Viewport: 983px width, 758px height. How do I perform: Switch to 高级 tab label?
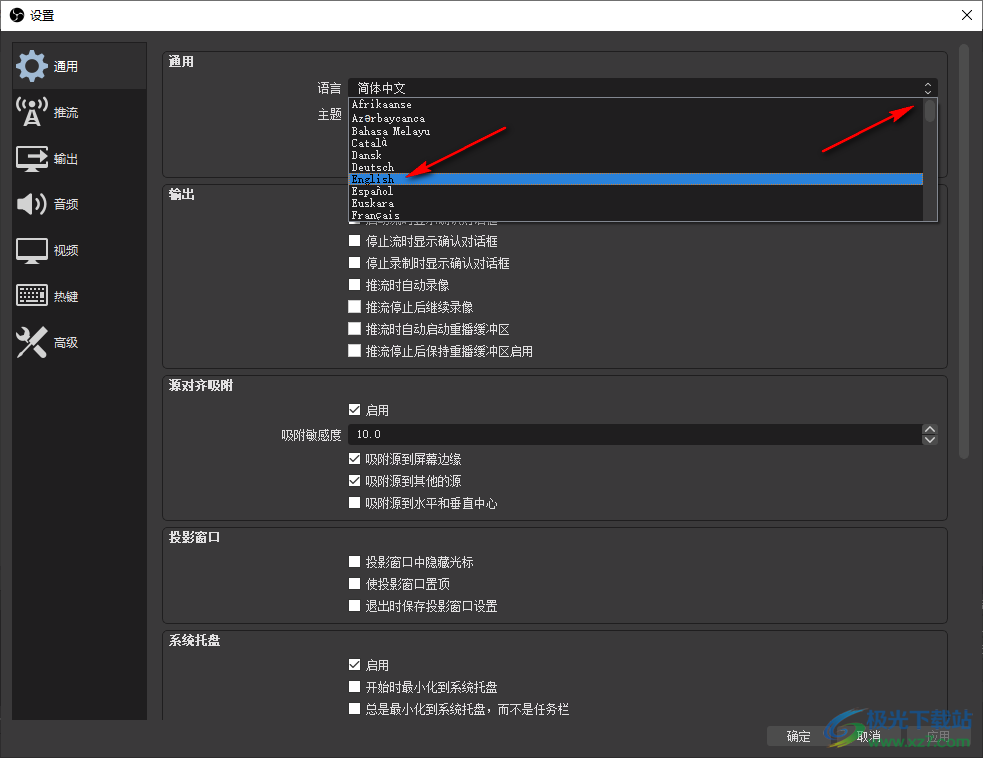click(x=66, y=343)
